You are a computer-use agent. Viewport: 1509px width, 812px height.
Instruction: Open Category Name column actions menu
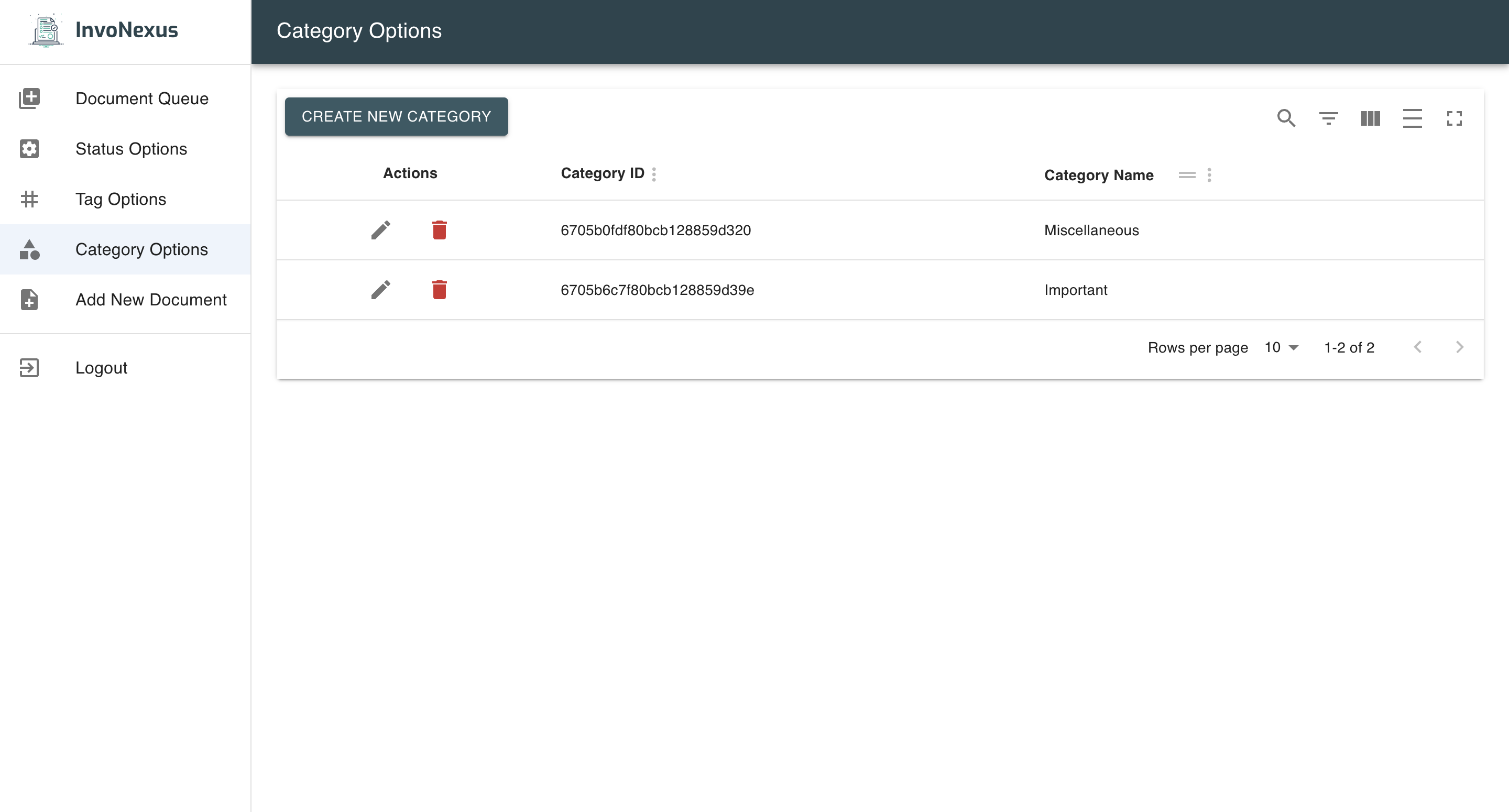[x=1209, y=175]
